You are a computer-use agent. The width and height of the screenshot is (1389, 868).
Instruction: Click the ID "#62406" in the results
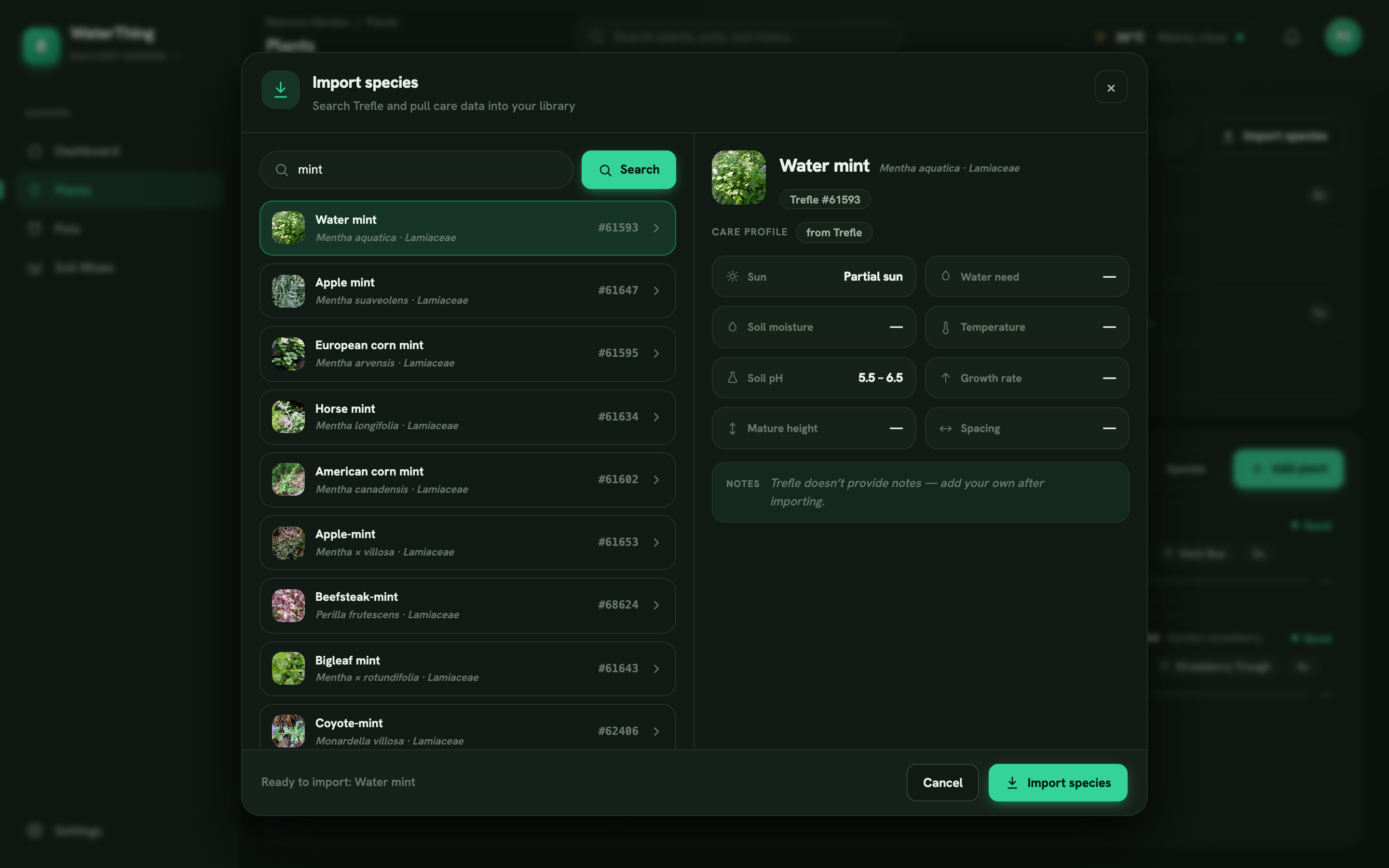coord(618,731)
